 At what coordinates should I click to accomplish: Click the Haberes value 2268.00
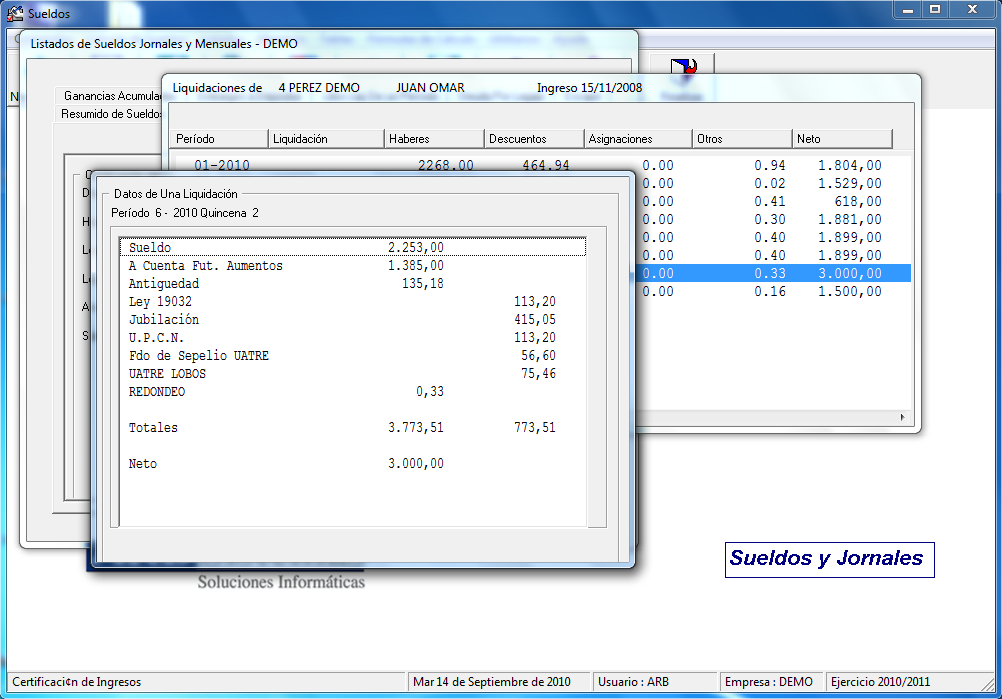coord(445,165)
